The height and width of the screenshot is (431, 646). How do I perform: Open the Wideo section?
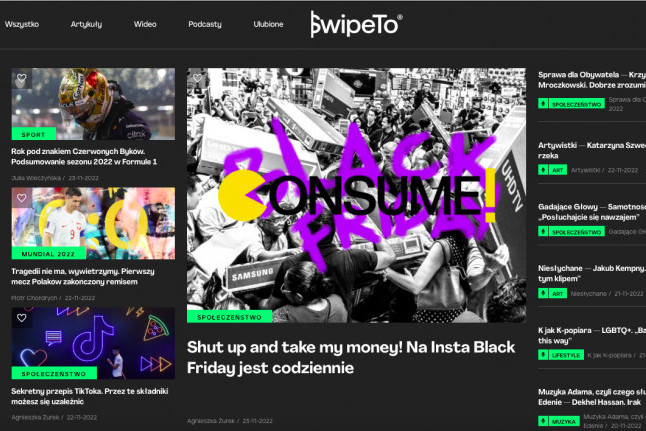[x=145, y=24]
